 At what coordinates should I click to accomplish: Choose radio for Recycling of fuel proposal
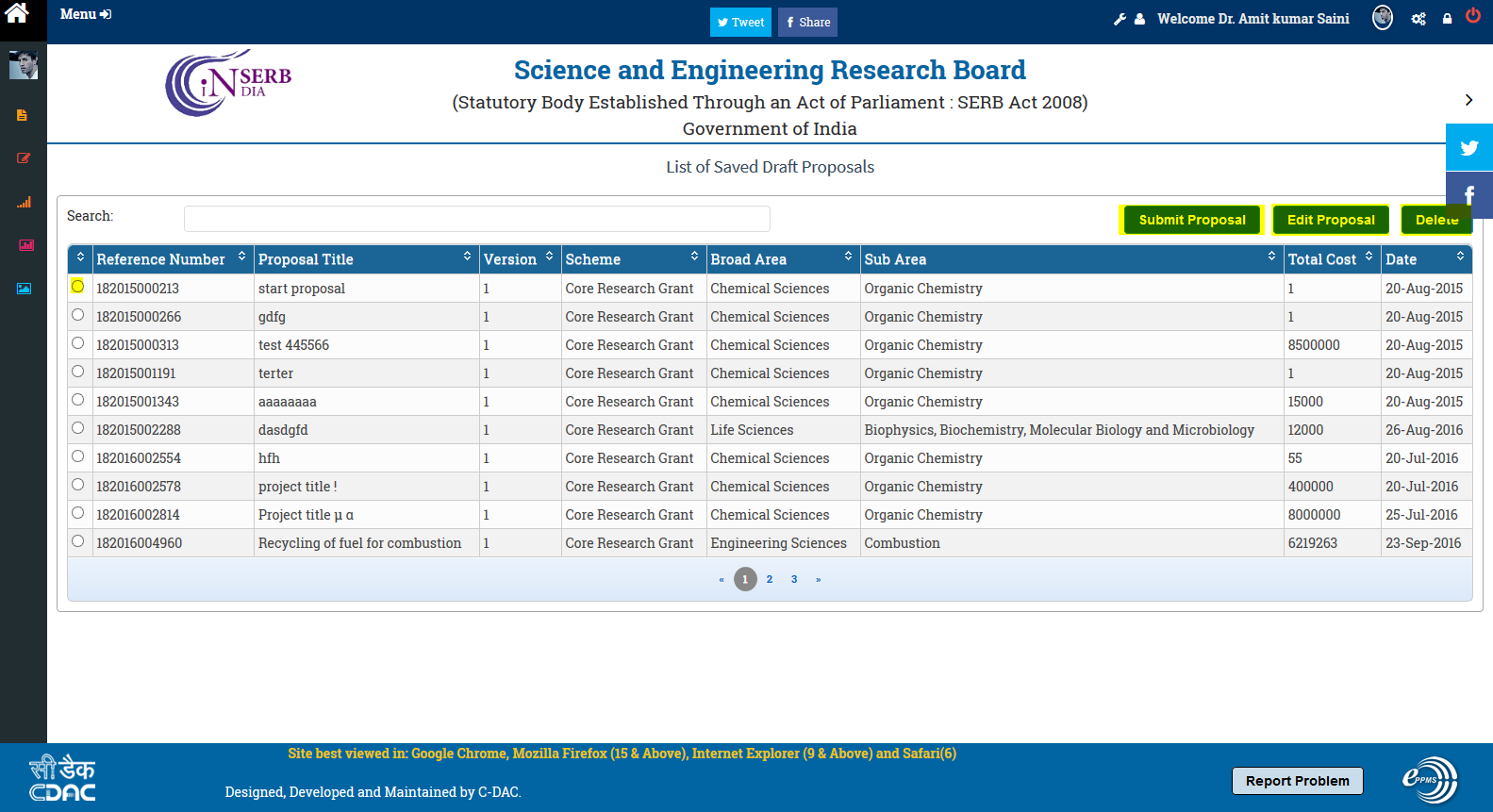tap(77, 541)
